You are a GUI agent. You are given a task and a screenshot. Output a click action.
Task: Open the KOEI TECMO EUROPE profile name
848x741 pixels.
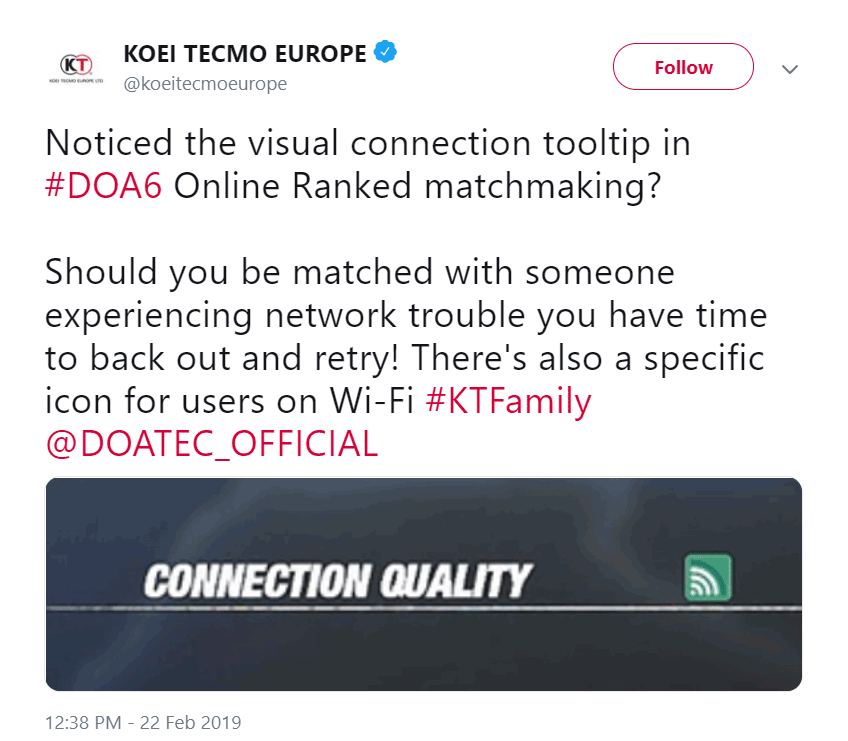[x=244, y=53]
